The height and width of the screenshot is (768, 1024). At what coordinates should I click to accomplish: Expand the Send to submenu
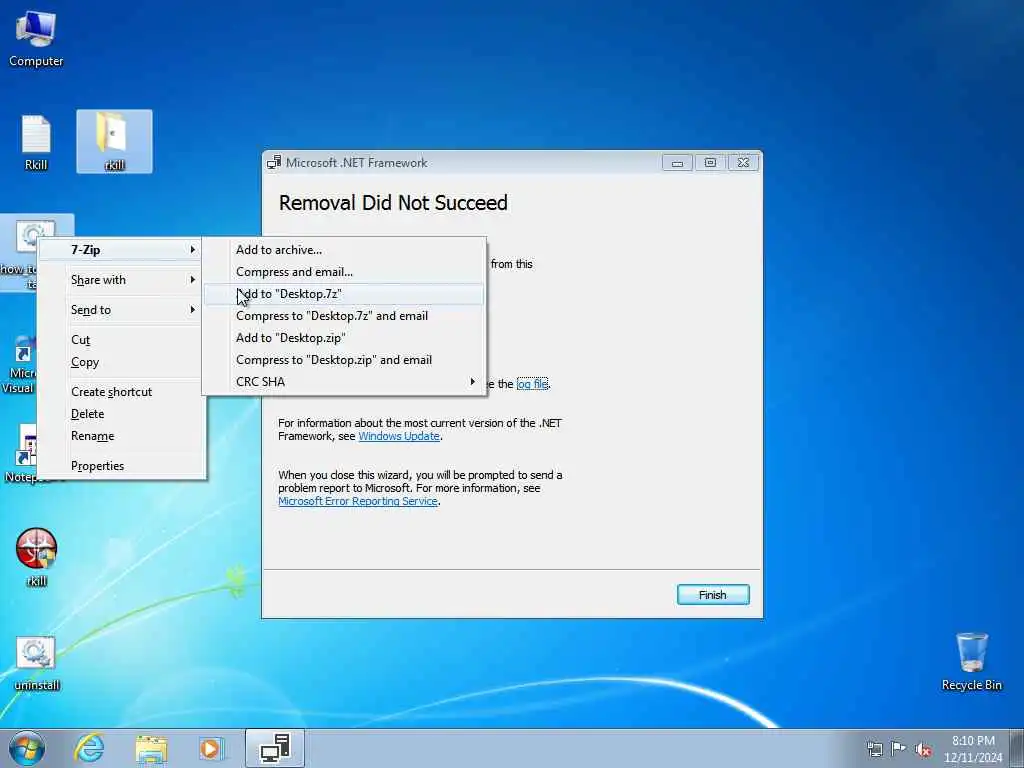[x=121, y=310]
